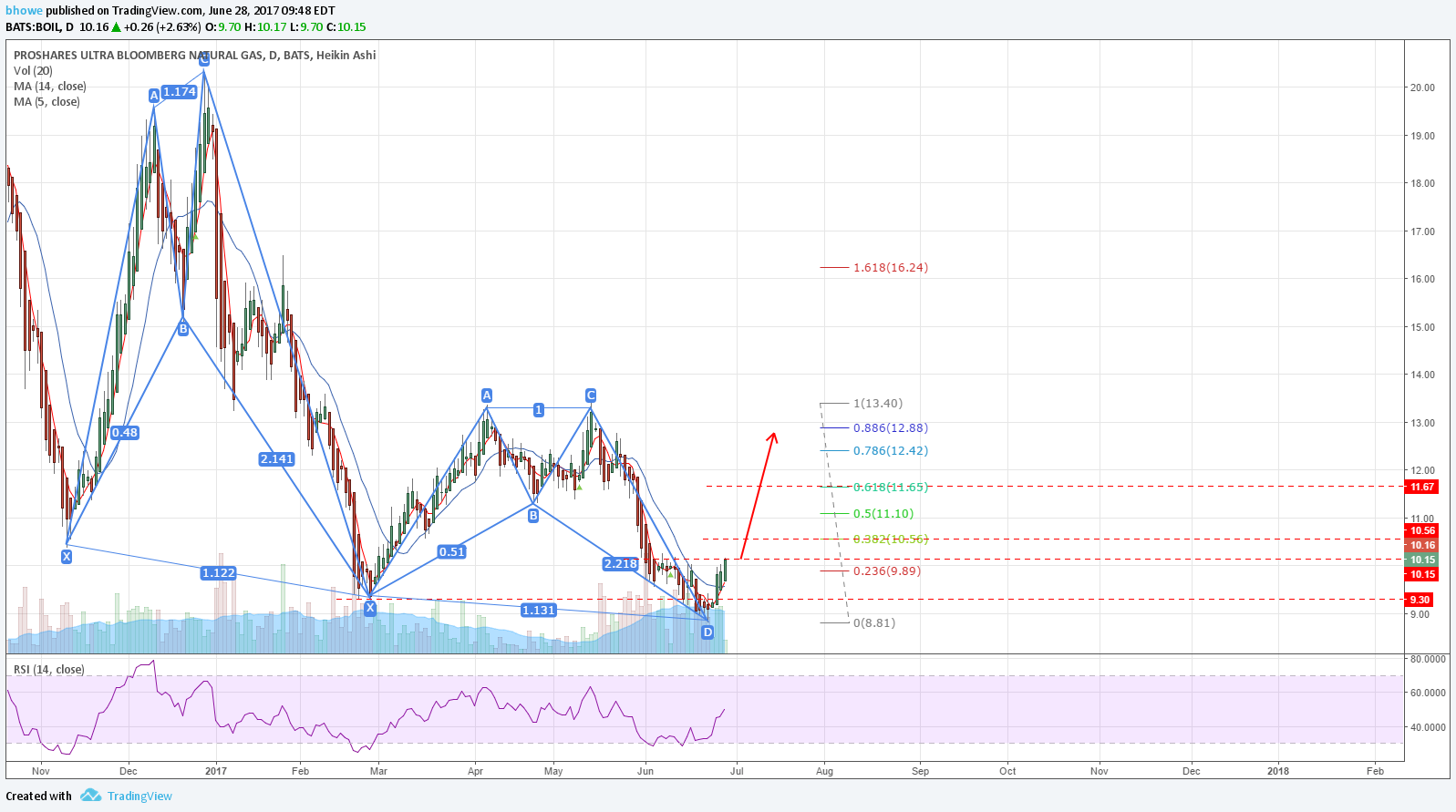Image resolution: width=1456 pixels, height=812 pixels.
Task: Click the 0.5(11.10) Fibonacci label
Action: tap(883, 513)
